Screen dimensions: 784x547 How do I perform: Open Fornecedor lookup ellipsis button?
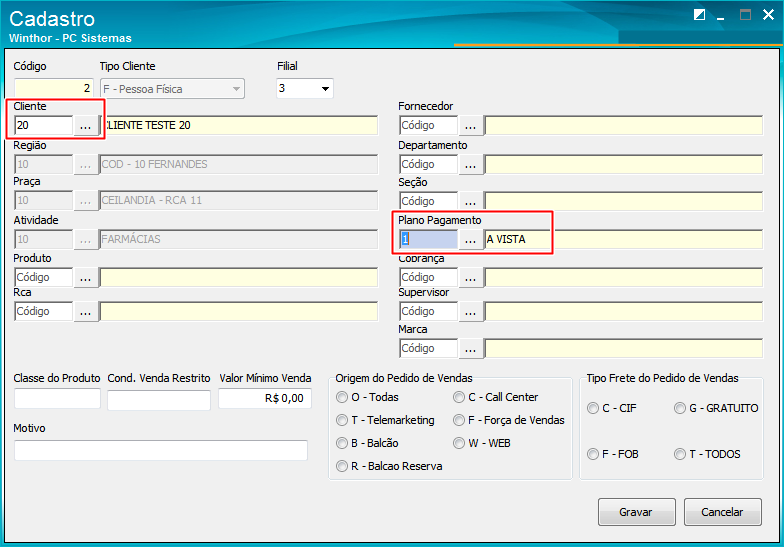pos(470,126)
